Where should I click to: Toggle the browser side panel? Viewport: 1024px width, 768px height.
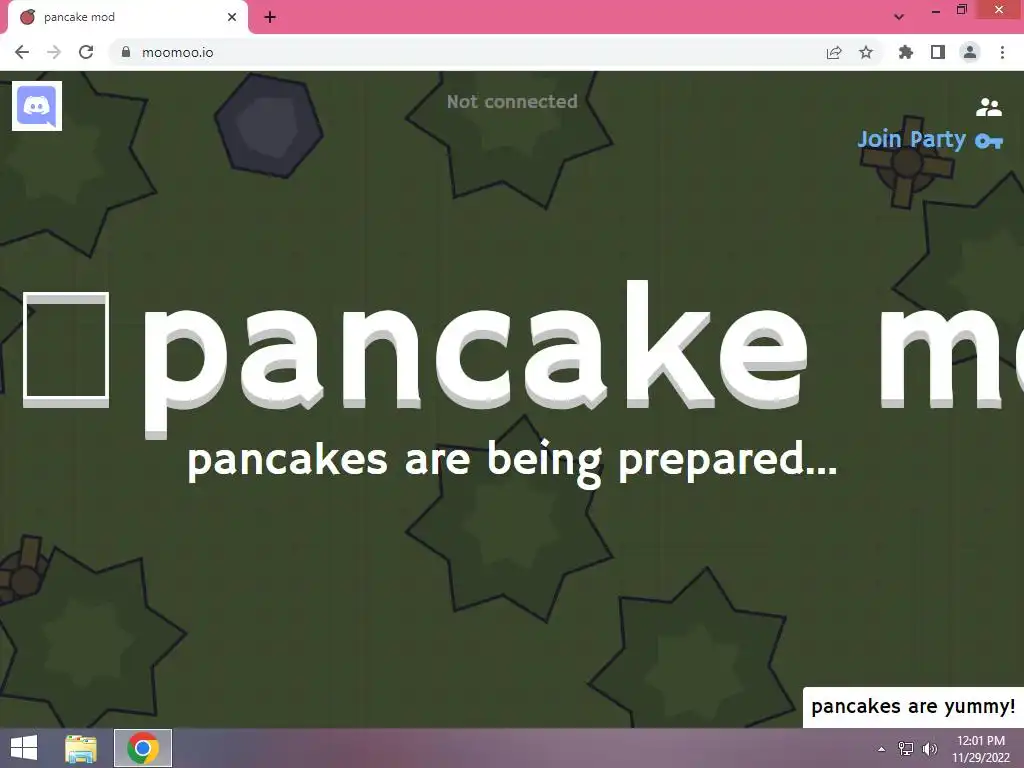click(938, 52)
